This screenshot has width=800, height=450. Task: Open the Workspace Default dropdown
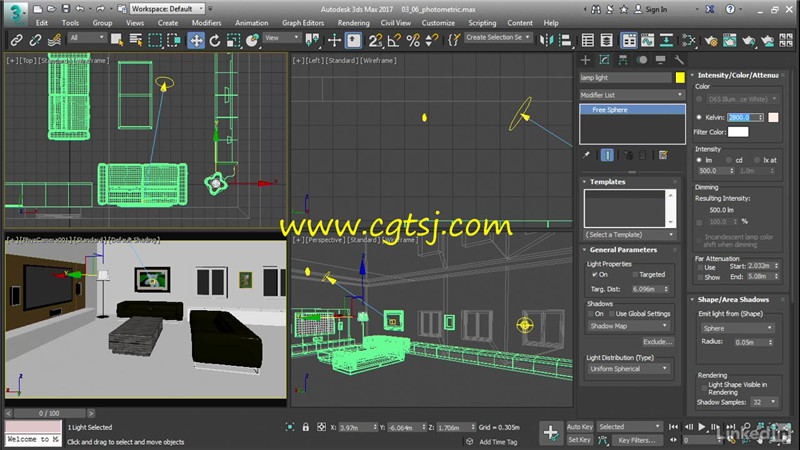167,9
